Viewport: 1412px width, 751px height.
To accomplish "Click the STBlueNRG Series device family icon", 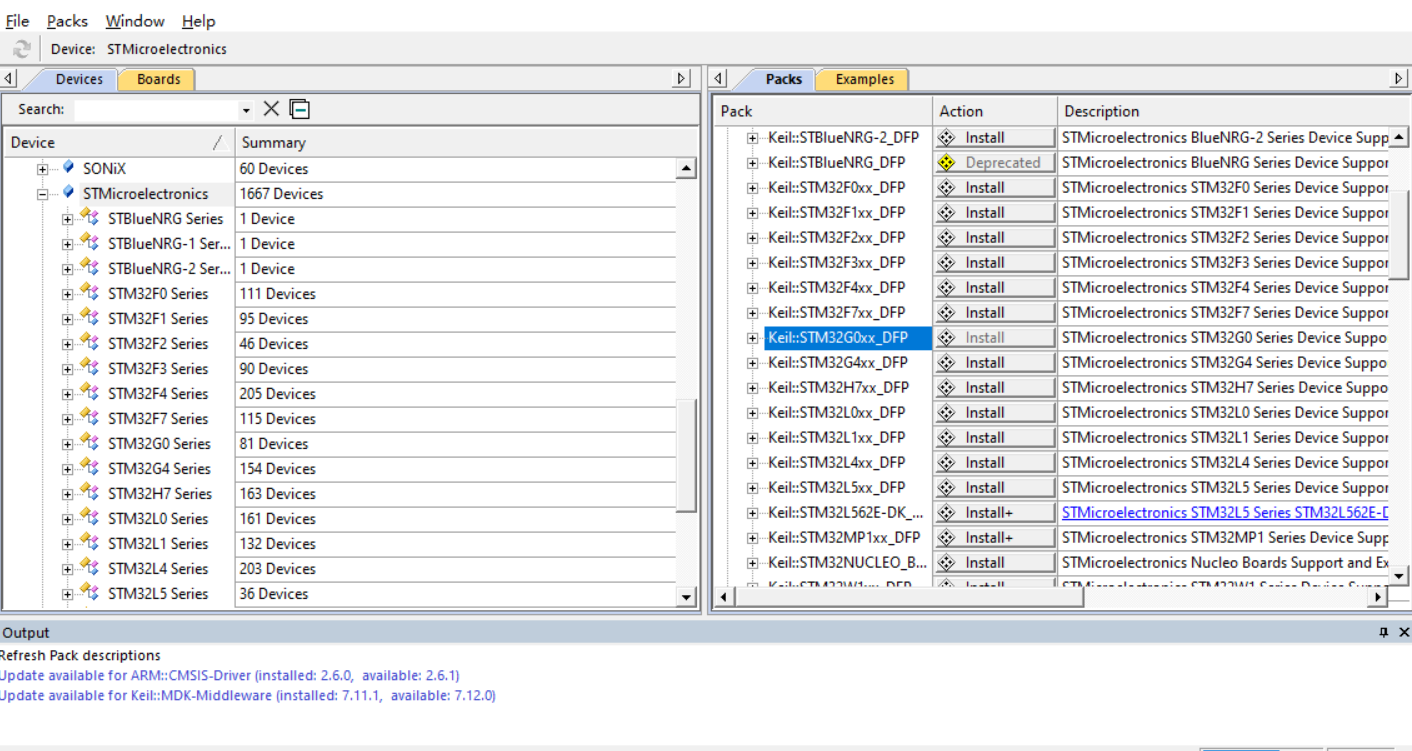I will click(x=90, y=218).
